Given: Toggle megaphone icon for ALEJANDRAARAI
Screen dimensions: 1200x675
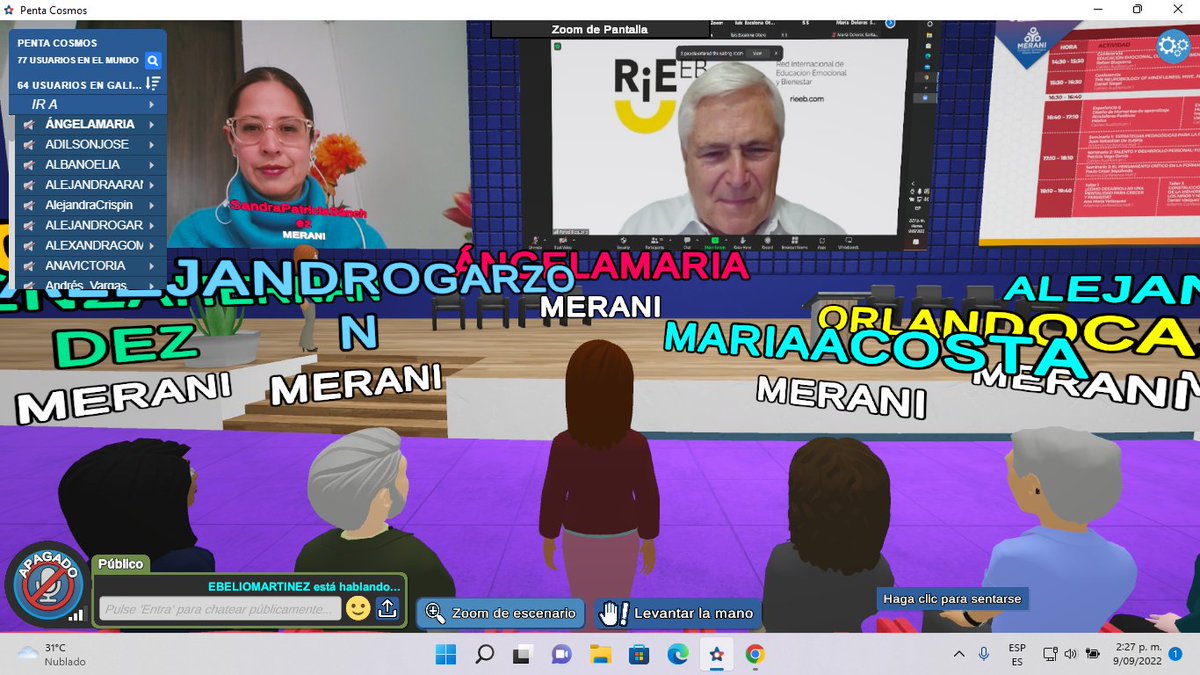Looking at the screenshot, I should (x=29, y=185).
